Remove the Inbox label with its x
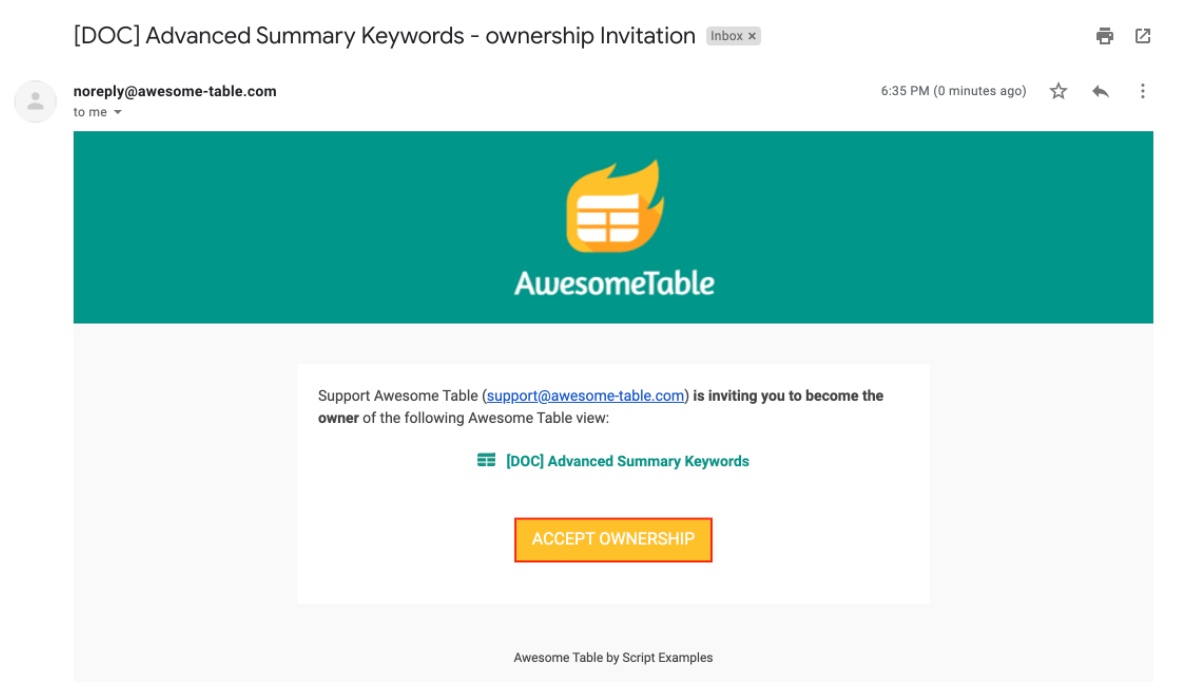This screenshot has width=1192, height=700. coord(752,36)
